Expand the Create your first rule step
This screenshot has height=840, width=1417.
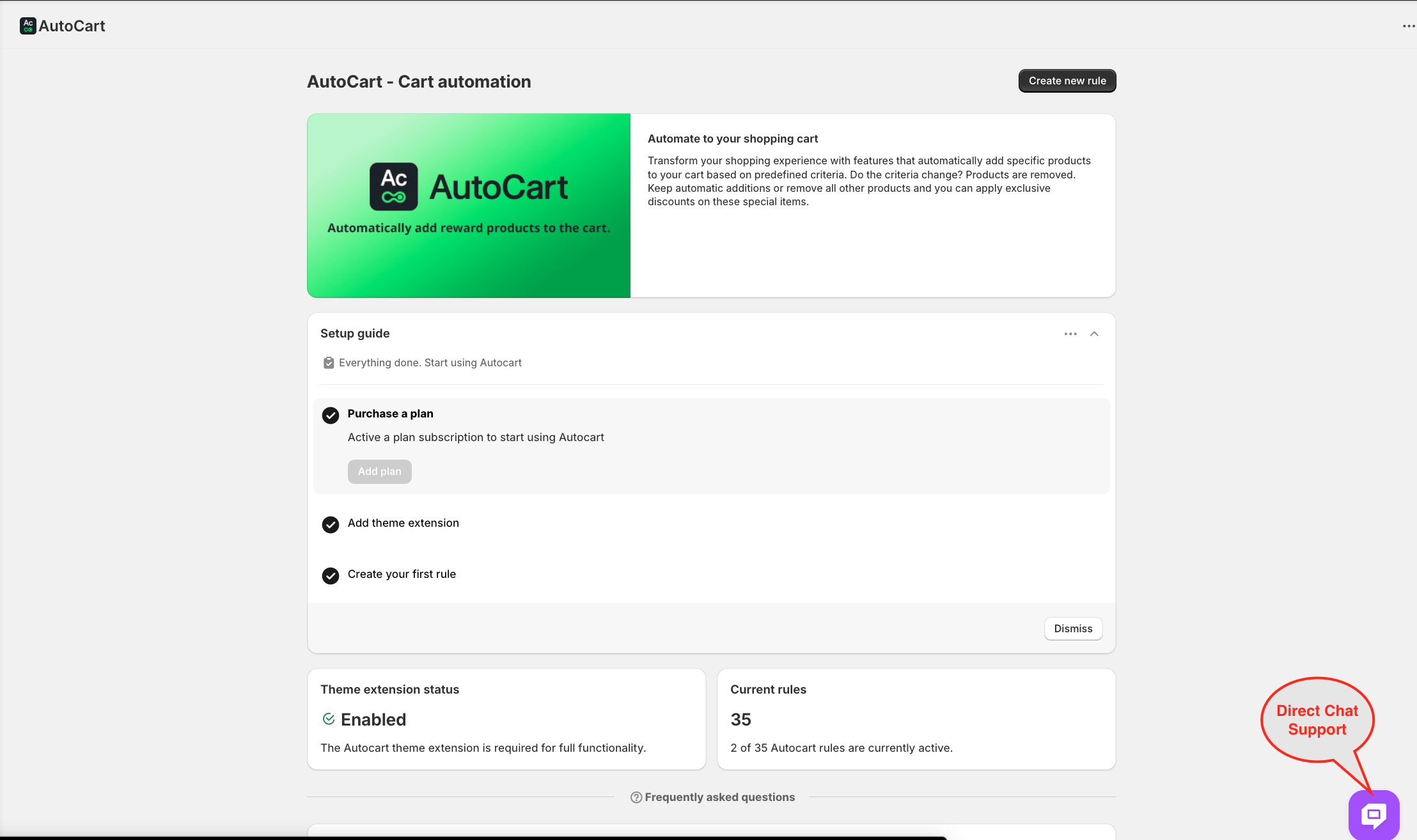pyautogui.click(x=402, y=574)
